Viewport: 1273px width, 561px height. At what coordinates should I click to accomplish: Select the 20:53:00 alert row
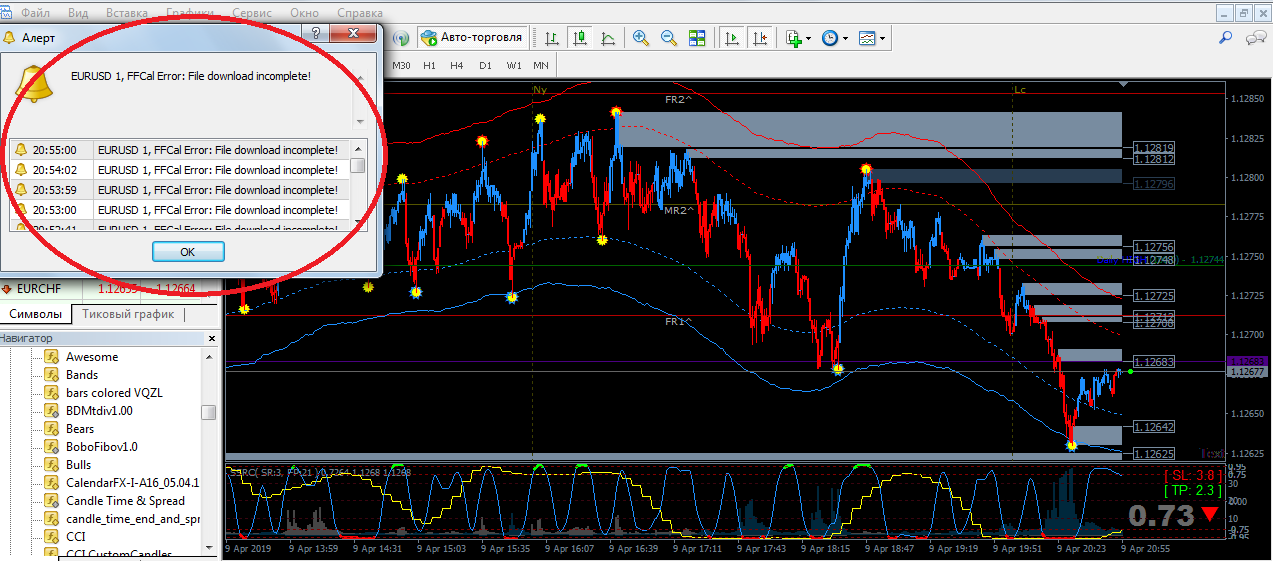180,210
